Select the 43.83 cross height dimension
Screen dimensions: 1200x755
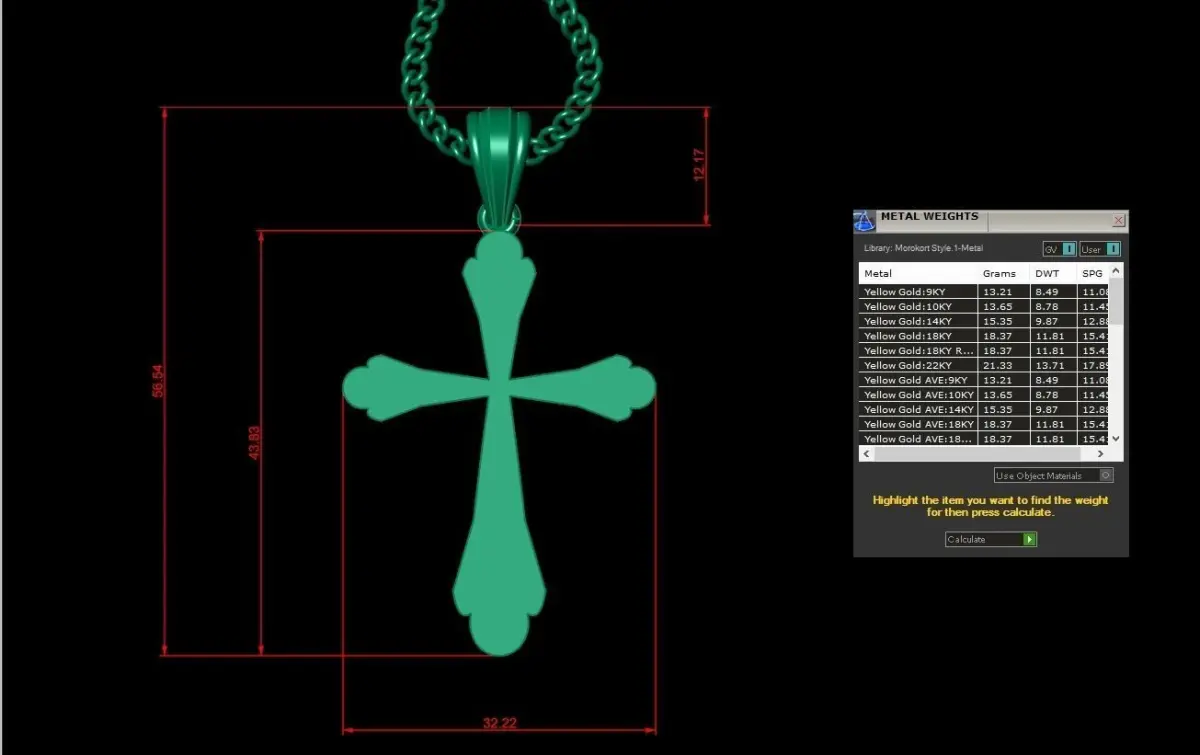[254, 443]
